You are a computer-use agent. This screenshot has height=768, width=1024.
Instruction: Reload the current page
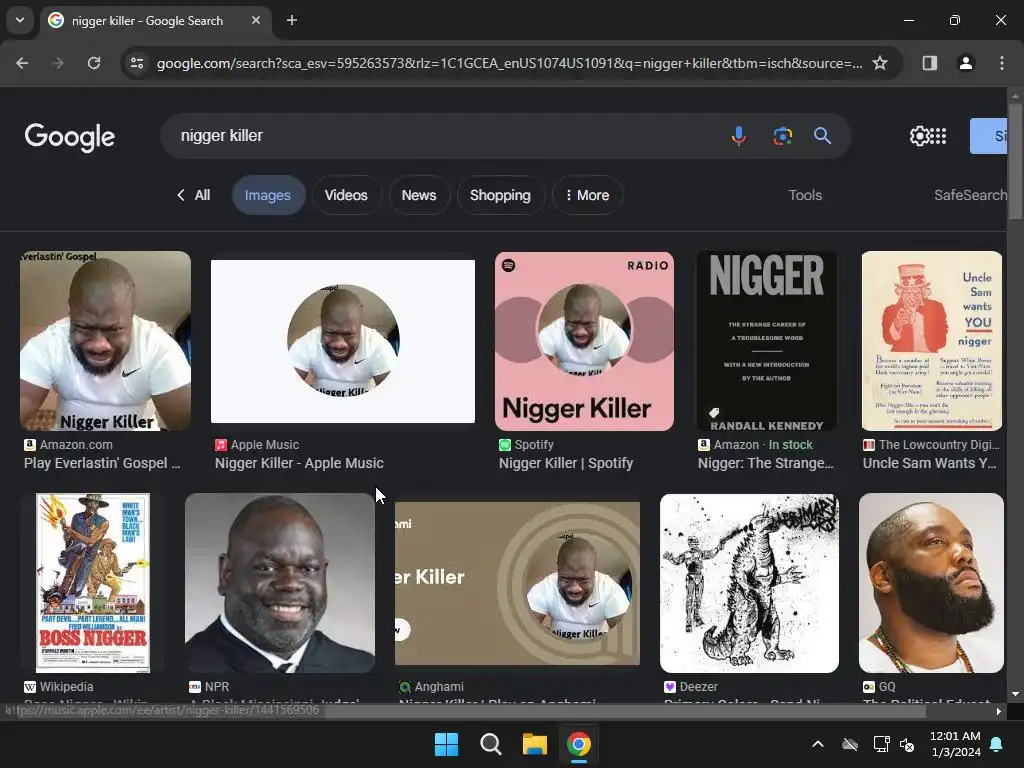[x=94, y=63]
